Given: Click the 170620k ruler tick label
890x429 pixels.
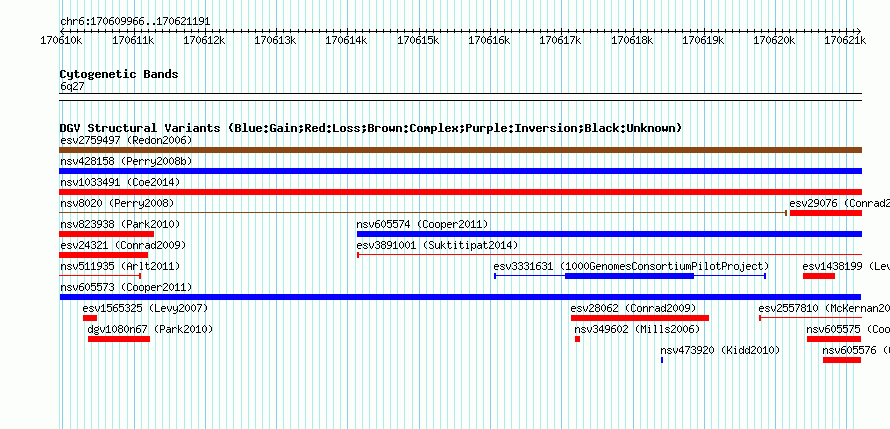Looking at the screenshot, I should coord(774,40).
